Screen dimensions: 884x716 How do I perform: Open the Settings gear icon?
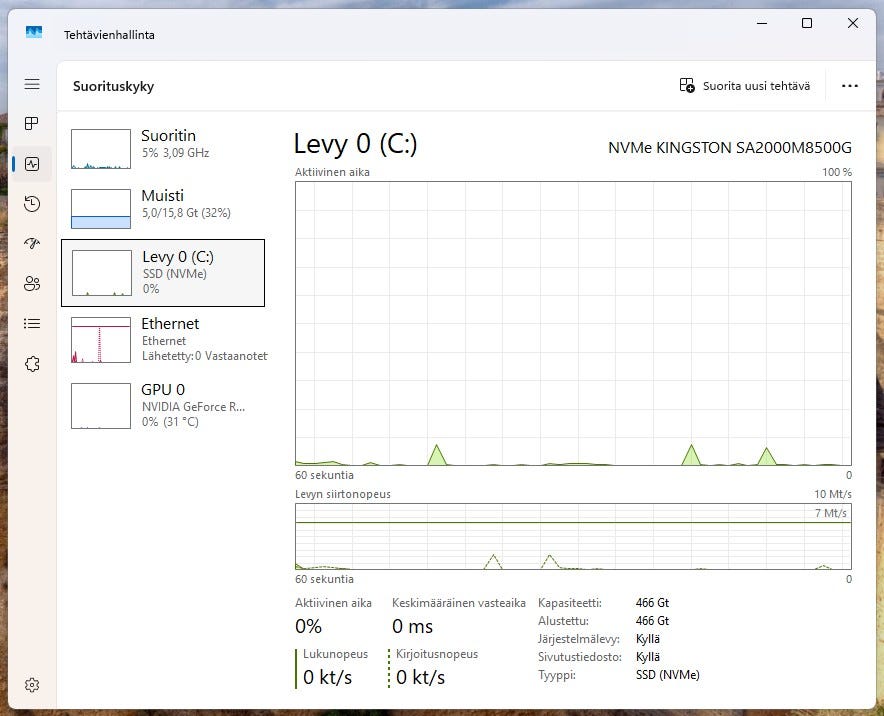tap(32, 684)
